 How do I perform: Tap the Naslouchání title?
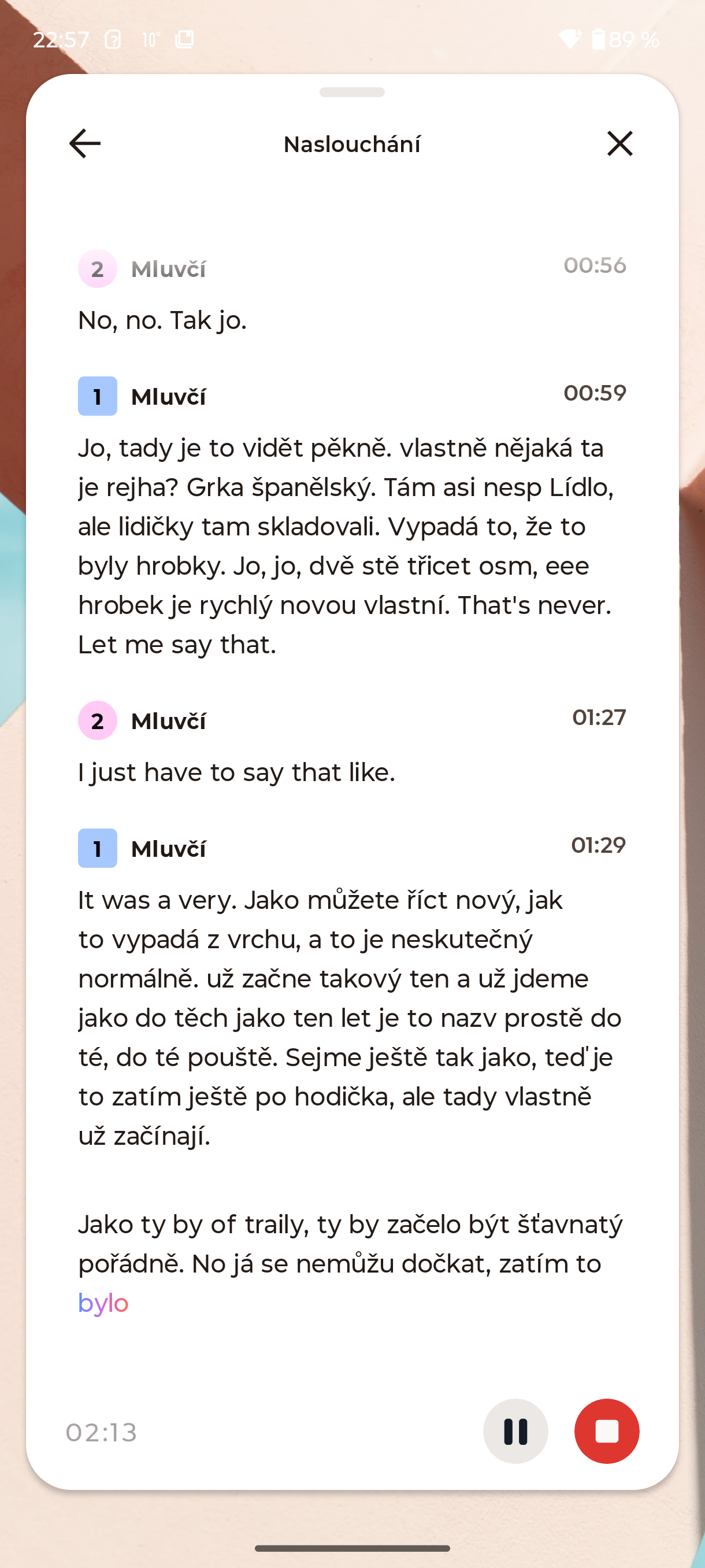coord(351,145)
